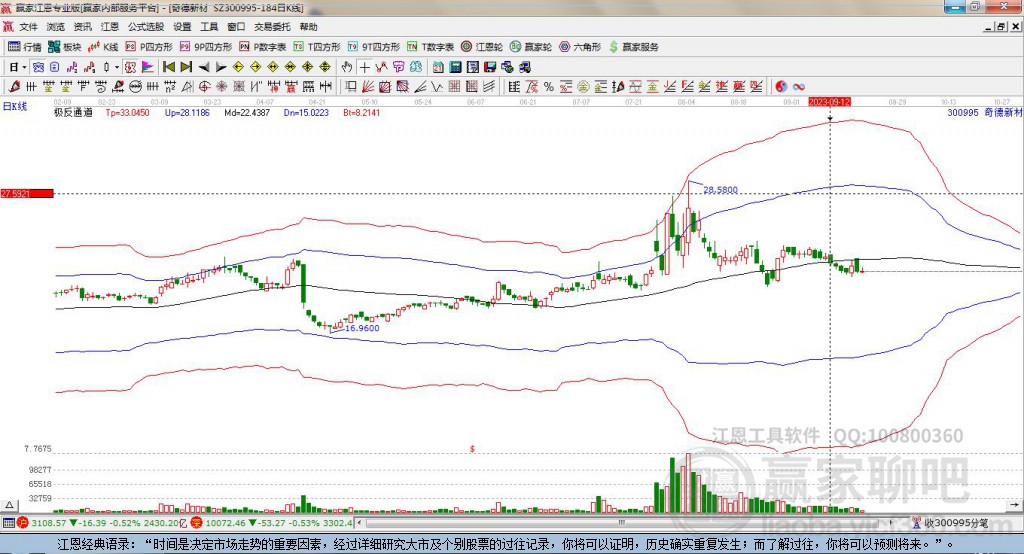The height and width of the screenshot is (554, 1024).
Task: Click the 日K线 label
Action: 15,106
